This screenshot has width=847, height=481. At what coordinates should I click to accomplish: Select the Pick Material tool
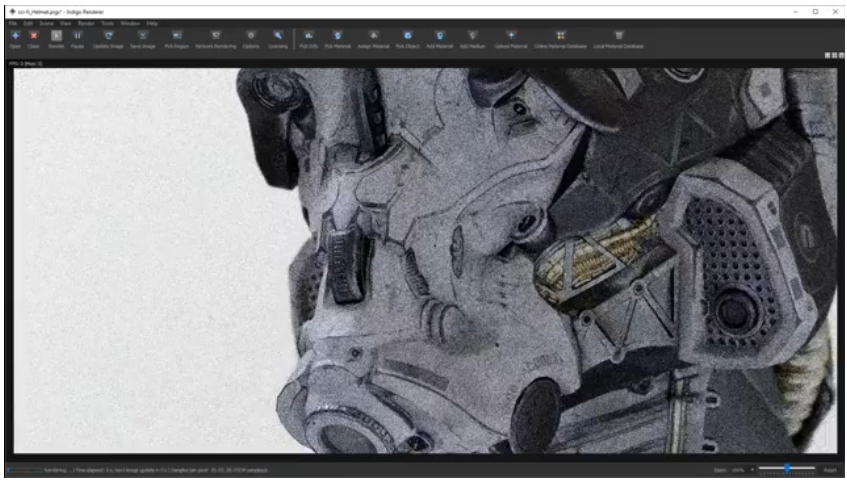[x=337, y=37]
